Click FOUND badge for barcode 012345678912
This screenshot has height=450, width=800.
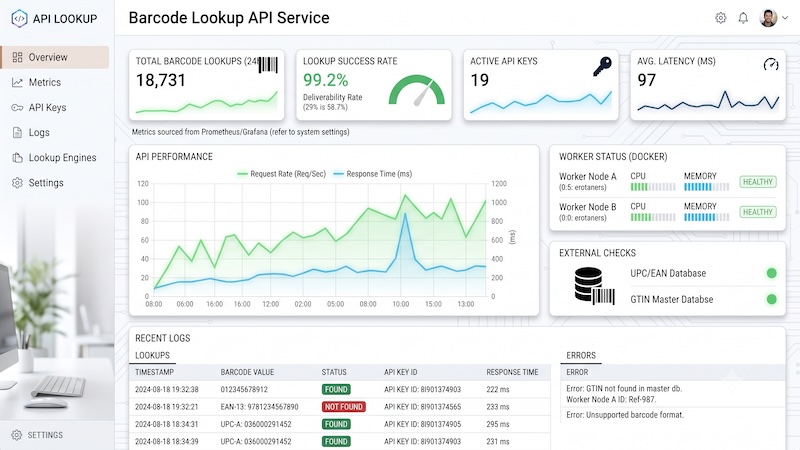336,389
